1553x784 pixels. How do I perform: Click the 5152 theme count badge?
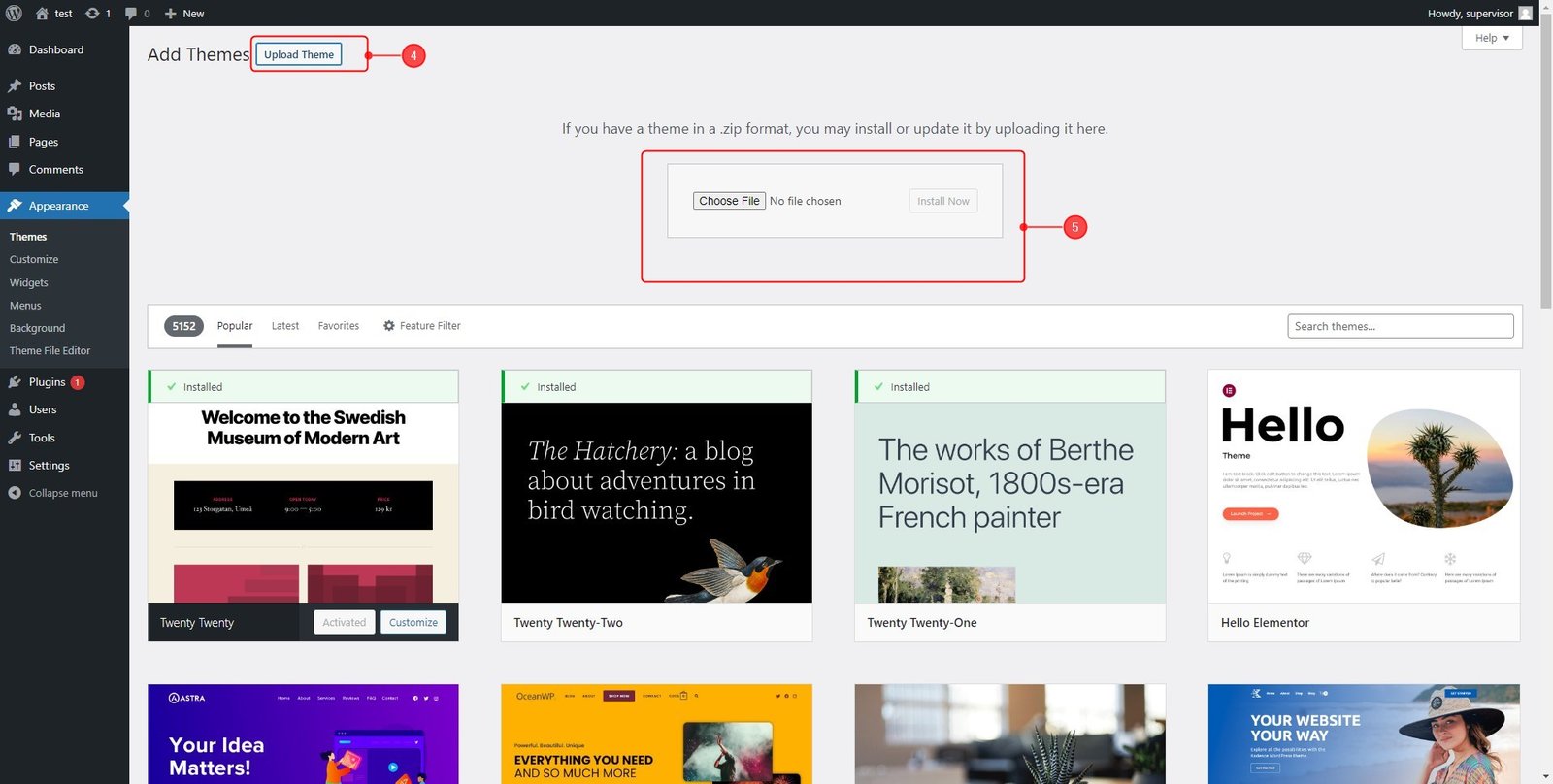(x=183, y=326)
